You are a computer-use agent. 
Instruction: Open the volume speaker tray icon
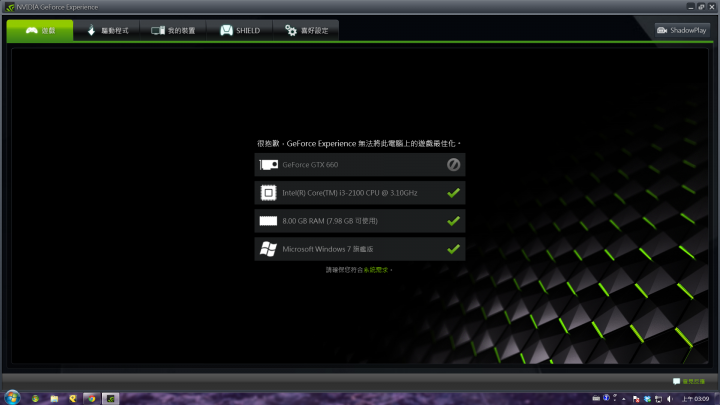point(669,399)
